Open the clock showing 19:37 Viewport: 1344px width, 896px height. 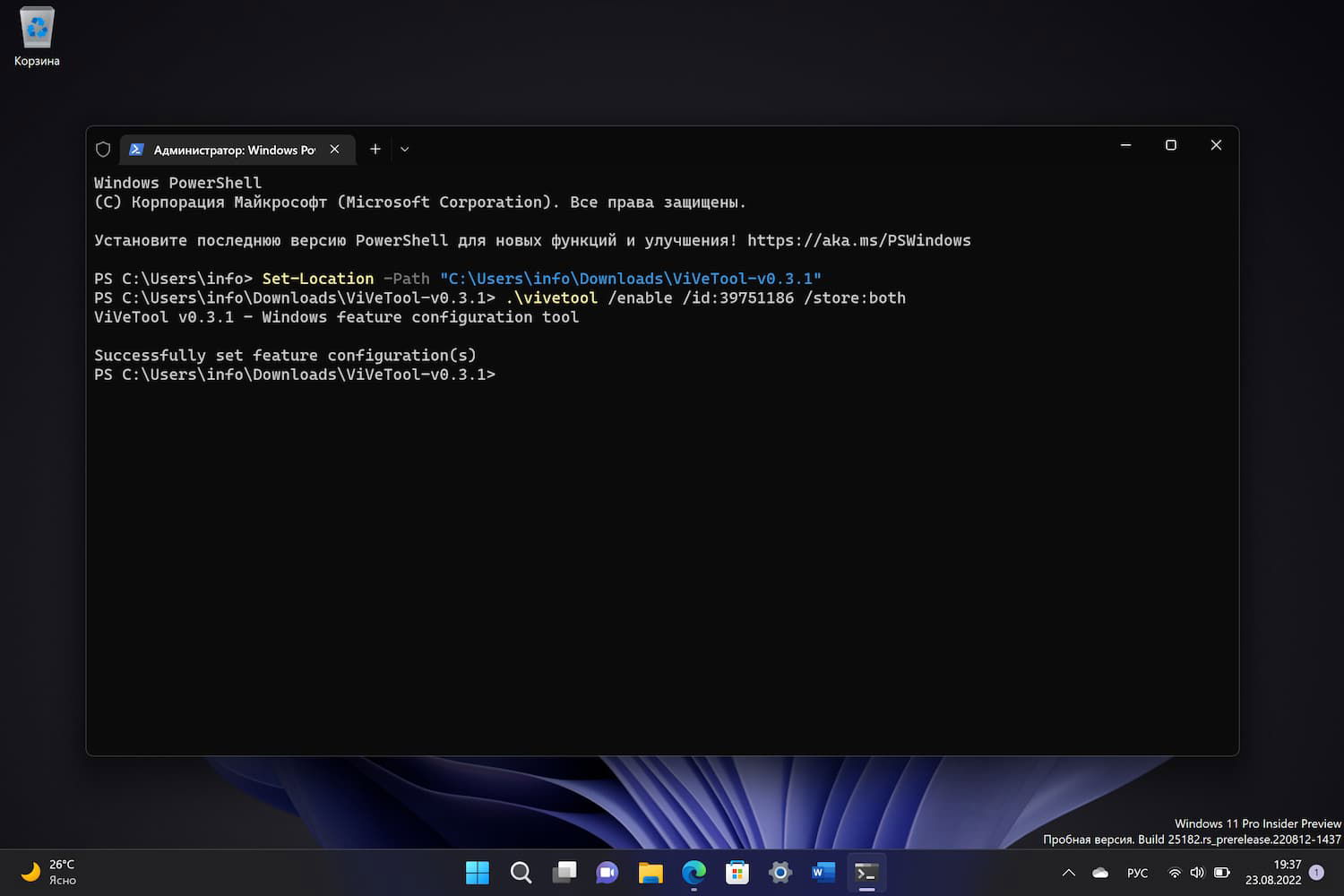1273,873
